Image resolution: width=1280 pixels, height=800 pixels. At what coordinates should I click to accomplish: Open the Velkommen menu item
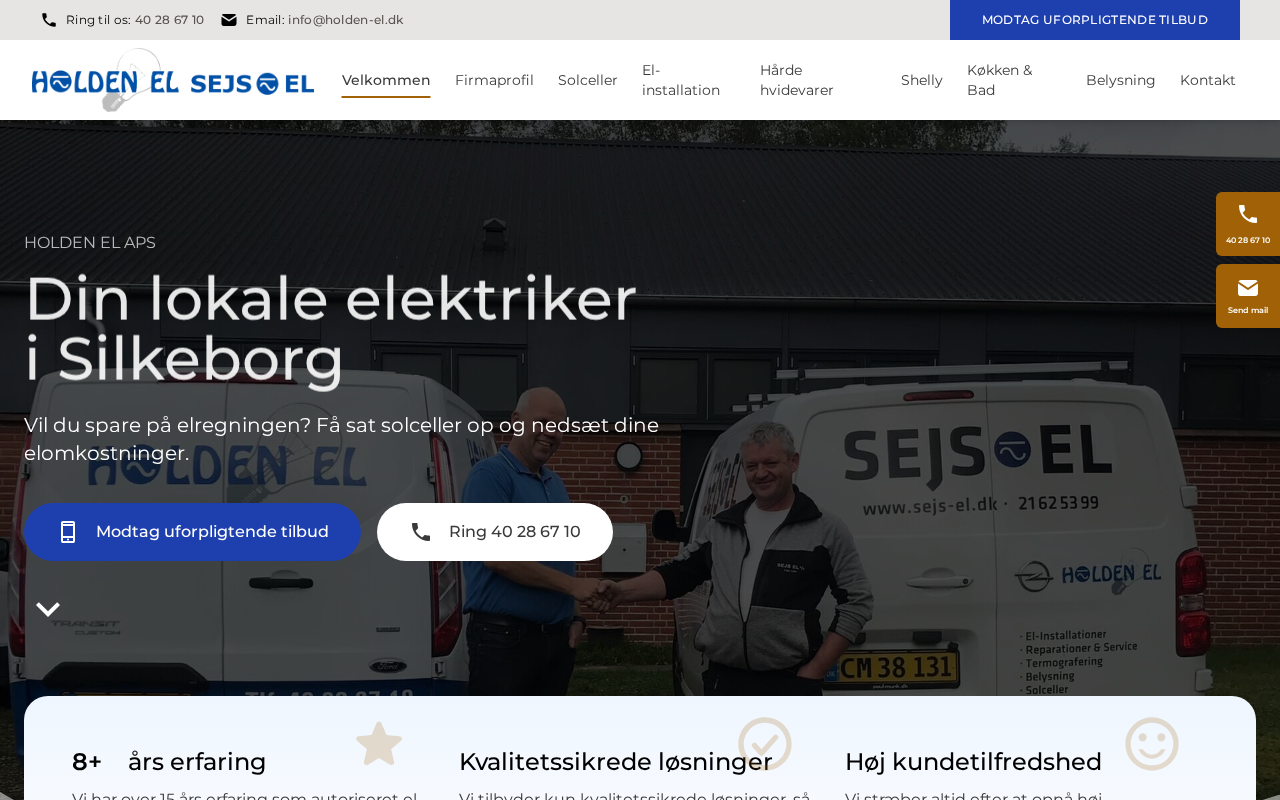pyautogui.click(x=386, y=80)
